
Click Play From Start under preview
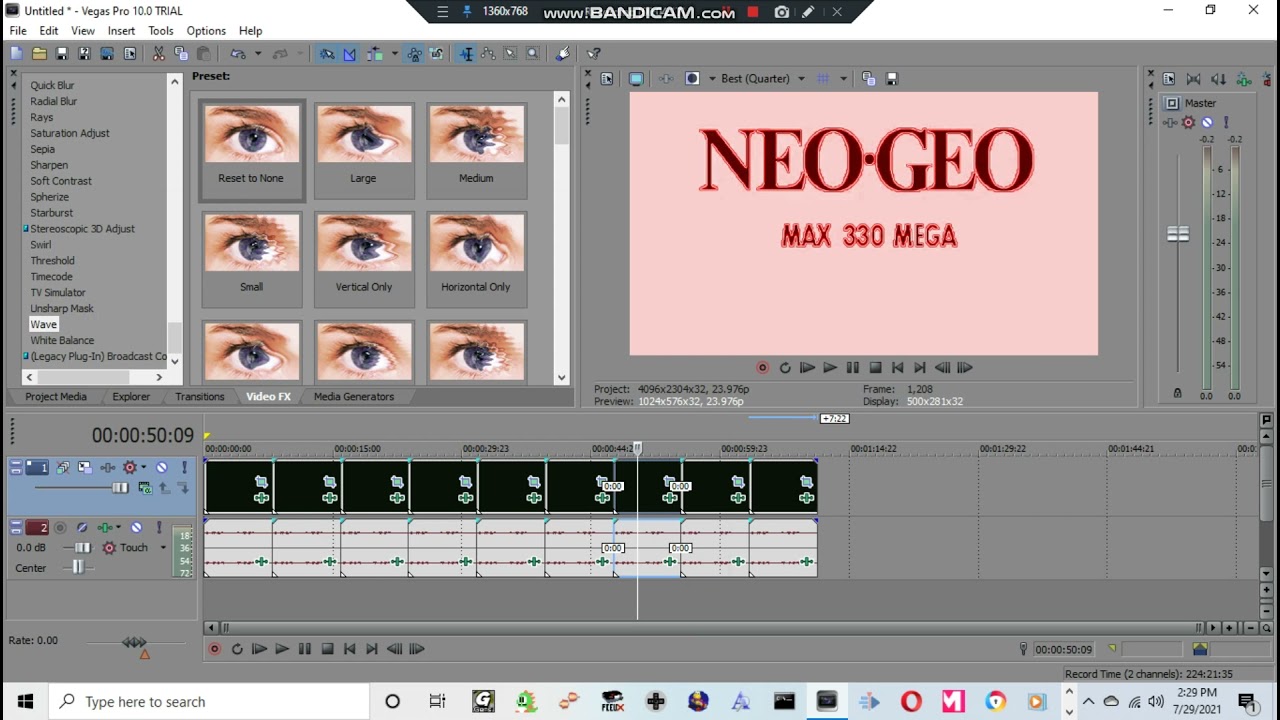click(x=807, y=368)
